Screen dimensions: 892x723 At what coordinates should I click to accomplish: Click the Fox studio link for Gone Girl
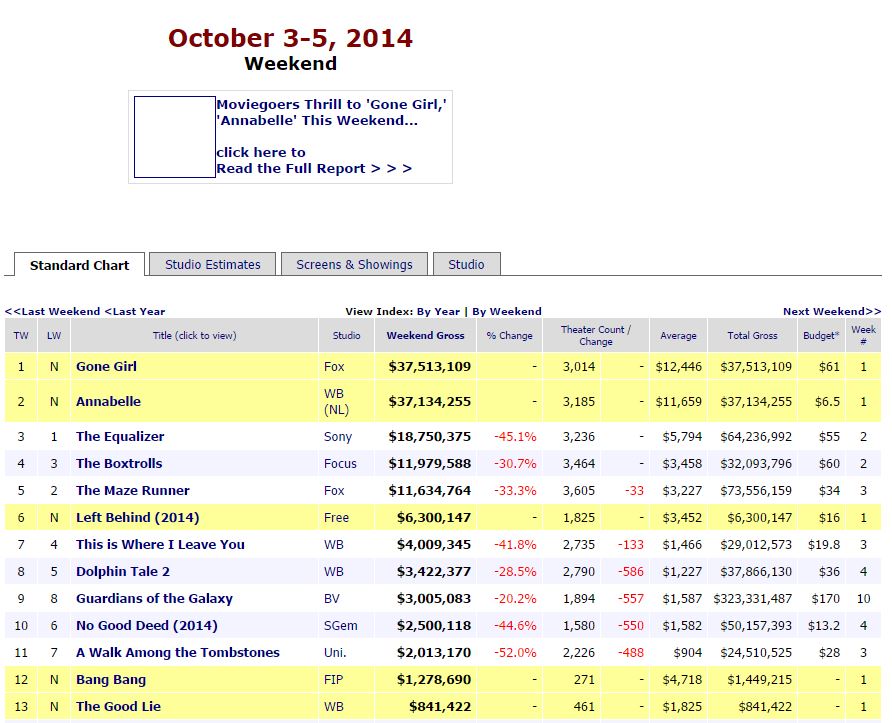click(334, 367)
